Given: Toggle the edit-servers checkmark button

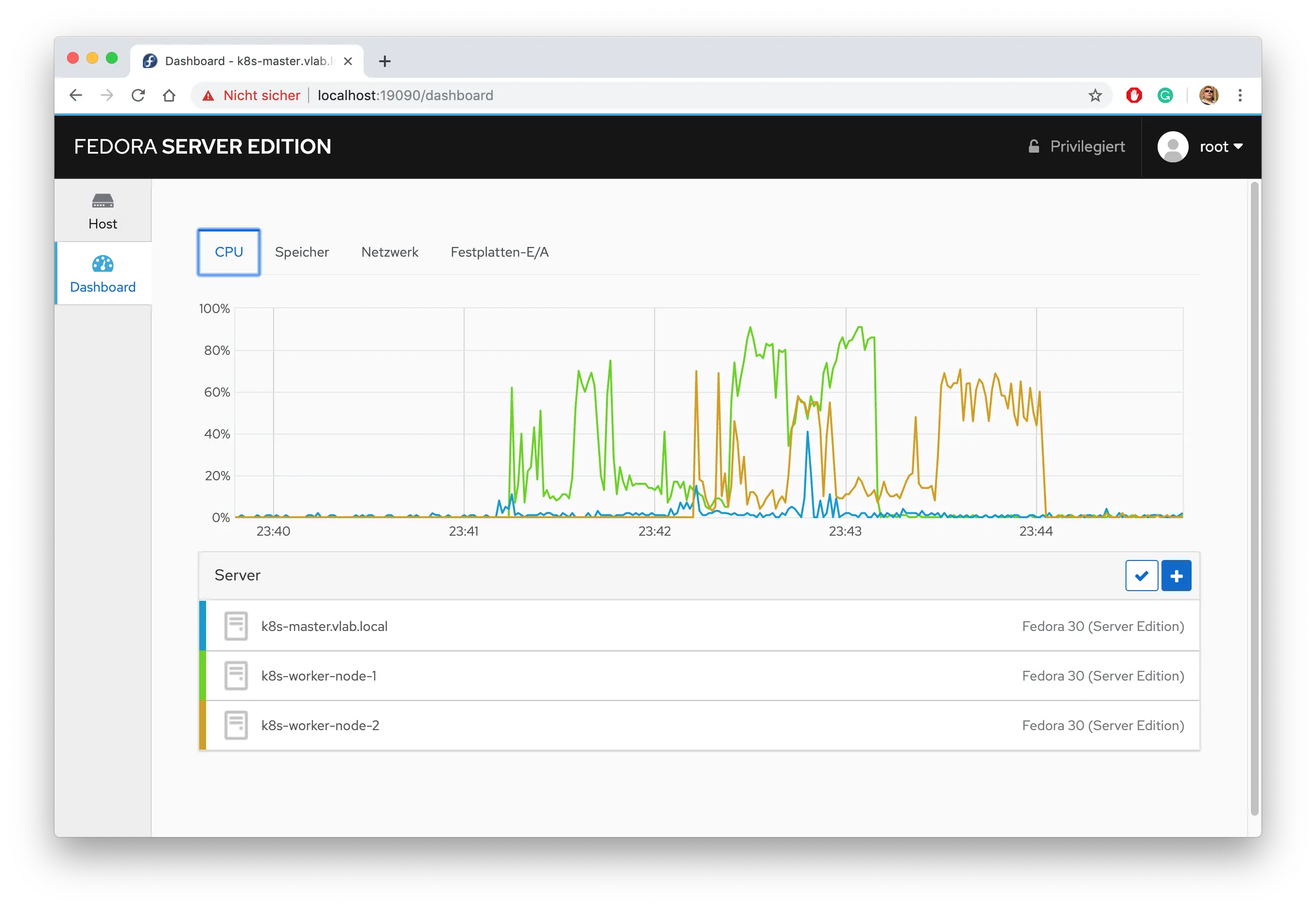Looking at the screenshot, I should [1141, 576].
